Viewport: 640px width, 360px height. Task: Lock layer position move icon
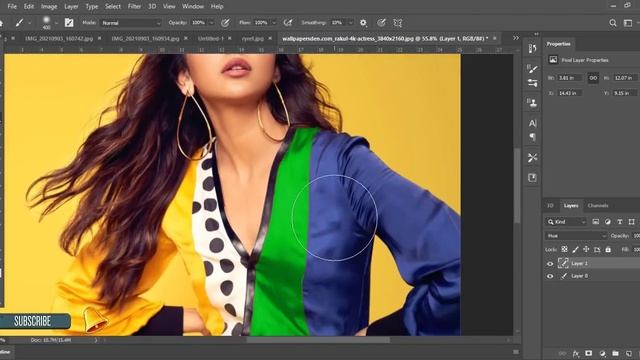click(586, 249)
